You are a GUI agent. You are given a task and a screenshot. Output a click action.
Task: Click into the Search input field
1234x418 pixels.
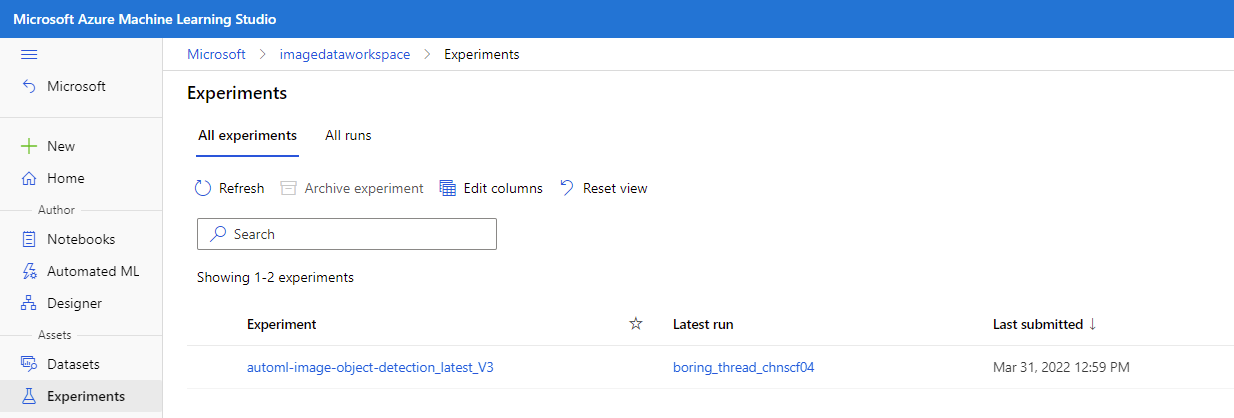(347, 234)
